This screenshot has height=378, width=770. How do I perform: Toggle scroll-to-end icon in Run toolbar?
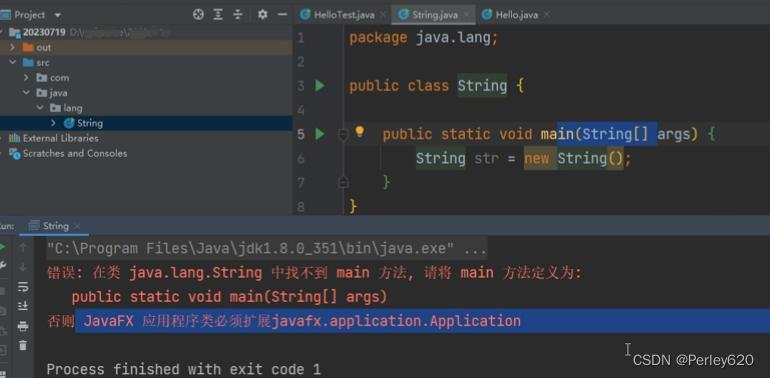(23, 306)
